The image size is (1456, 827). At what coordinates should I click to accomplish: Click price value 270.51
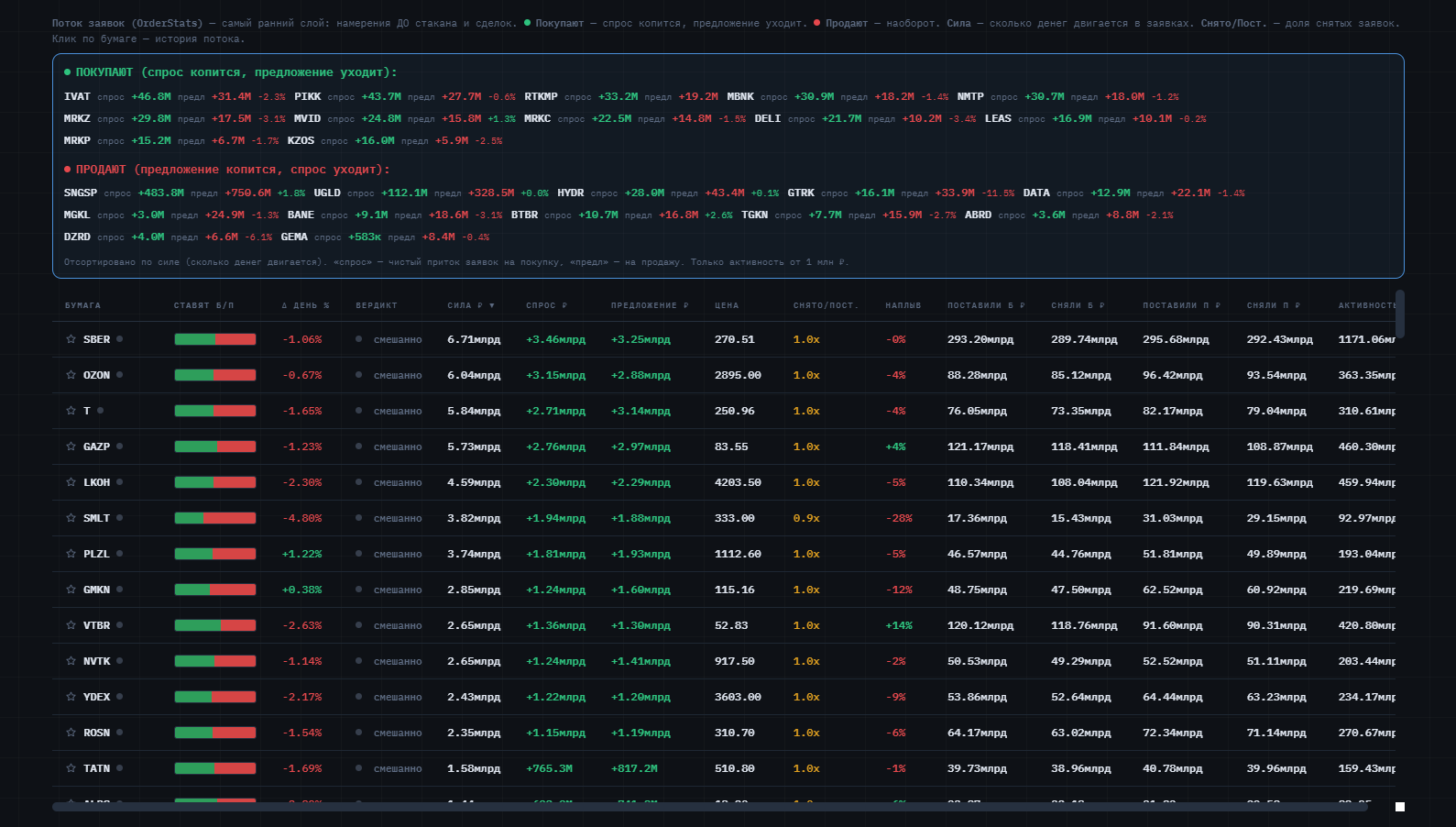735,339
